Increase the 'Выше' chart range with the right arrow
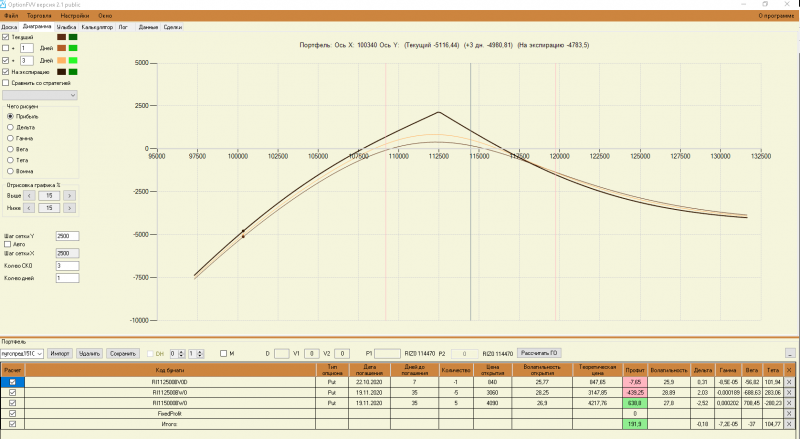Image resolution: width=800 pixels, height=439 pixels. [69, 196]
